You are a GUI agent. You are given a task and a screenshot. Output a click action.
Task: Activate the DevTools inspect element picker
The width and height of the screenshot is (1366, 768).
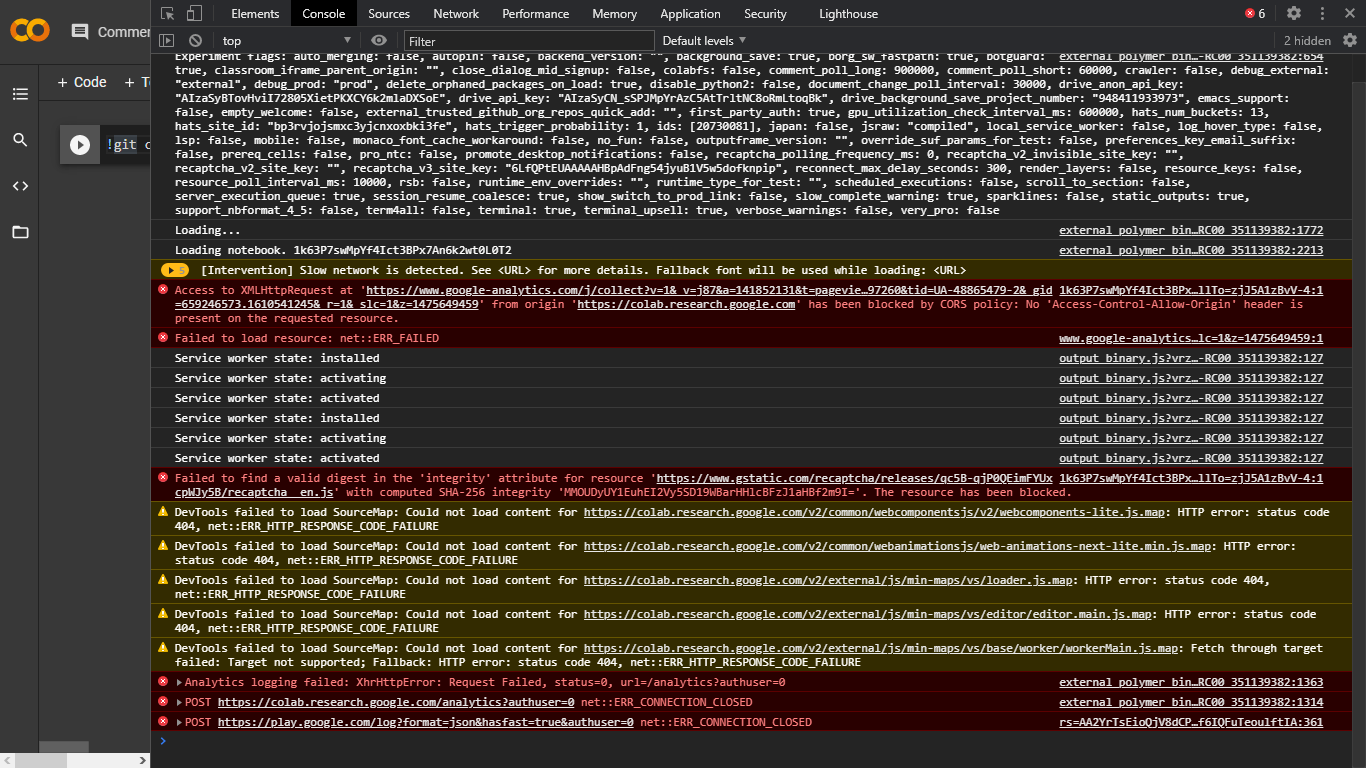[167, 14]
